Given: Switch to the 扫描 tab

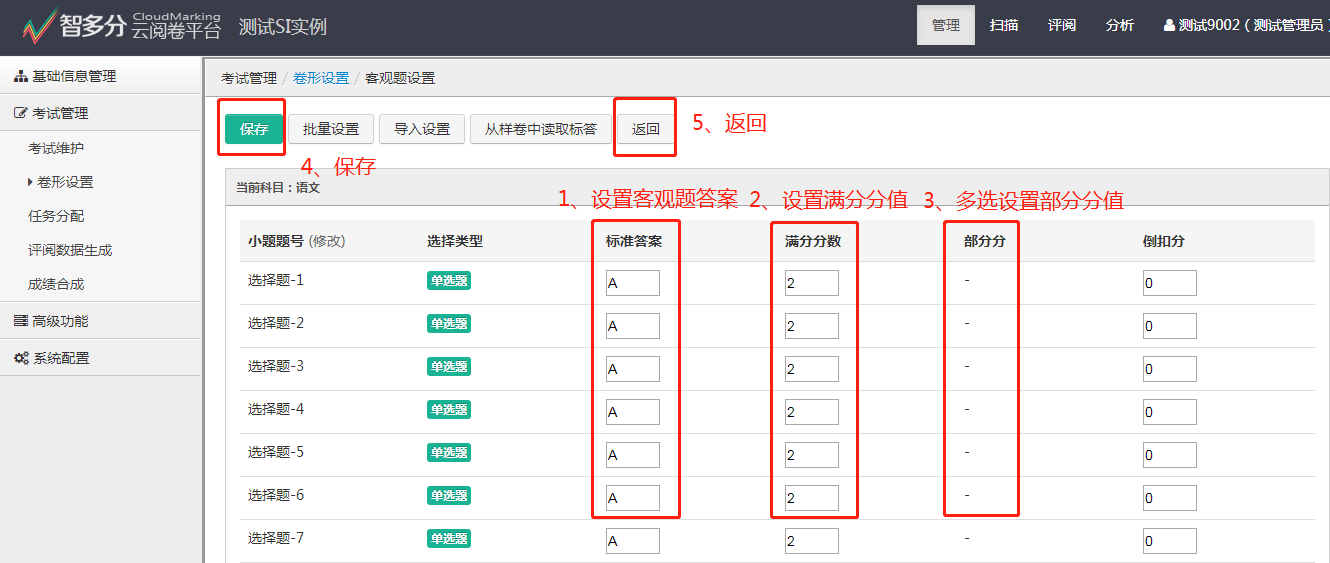Looking at the screenshot, I should click(x=1004, y=25).
